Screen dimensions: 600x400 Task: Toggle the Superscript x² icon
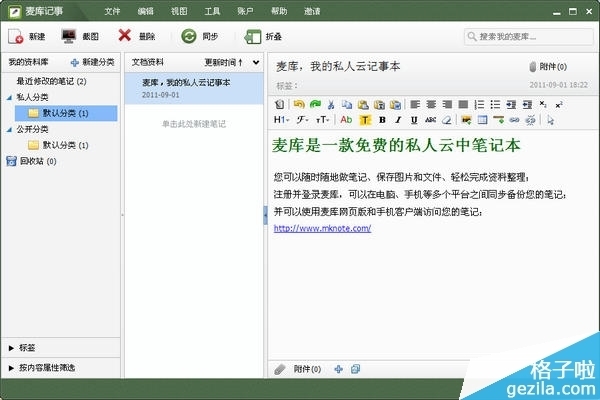click(x=559, y=104)
